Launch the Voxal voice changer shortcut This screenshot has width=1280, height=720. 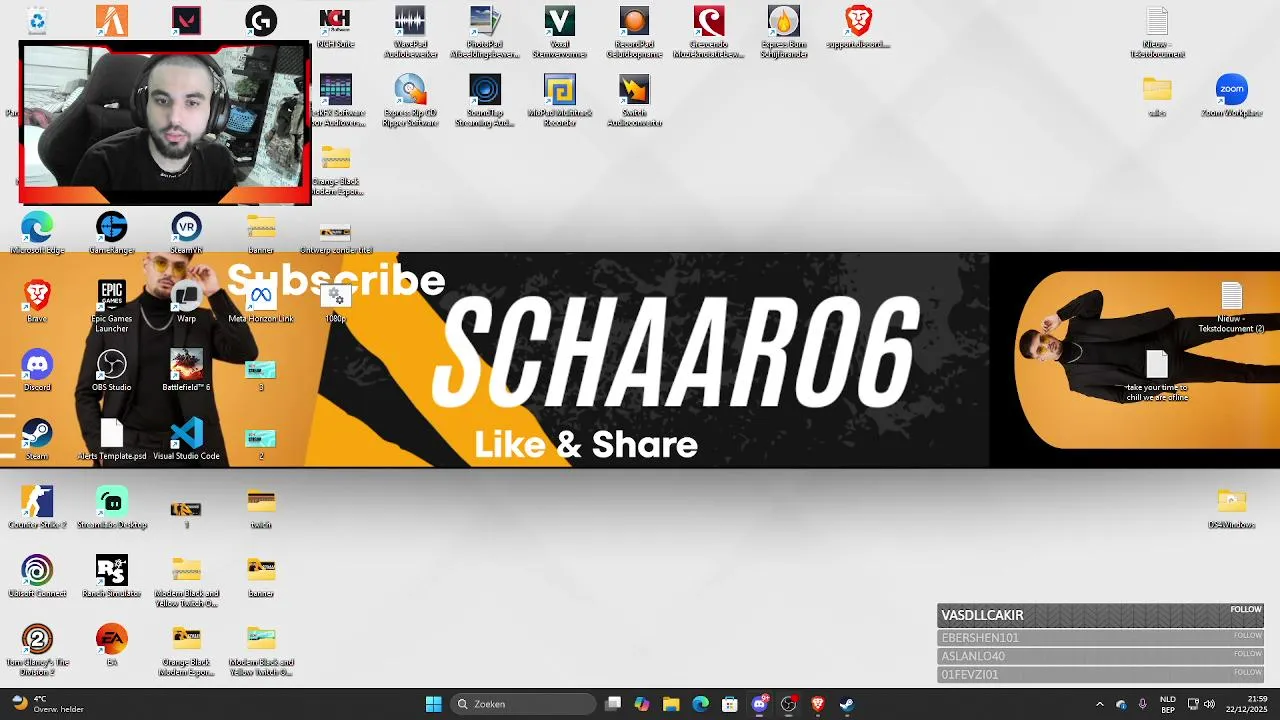tap(560, 32)
